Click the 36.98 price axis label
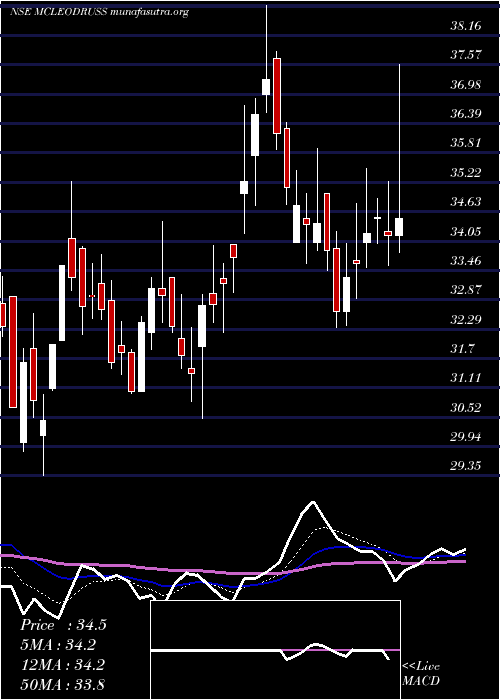 coord(466,84)
